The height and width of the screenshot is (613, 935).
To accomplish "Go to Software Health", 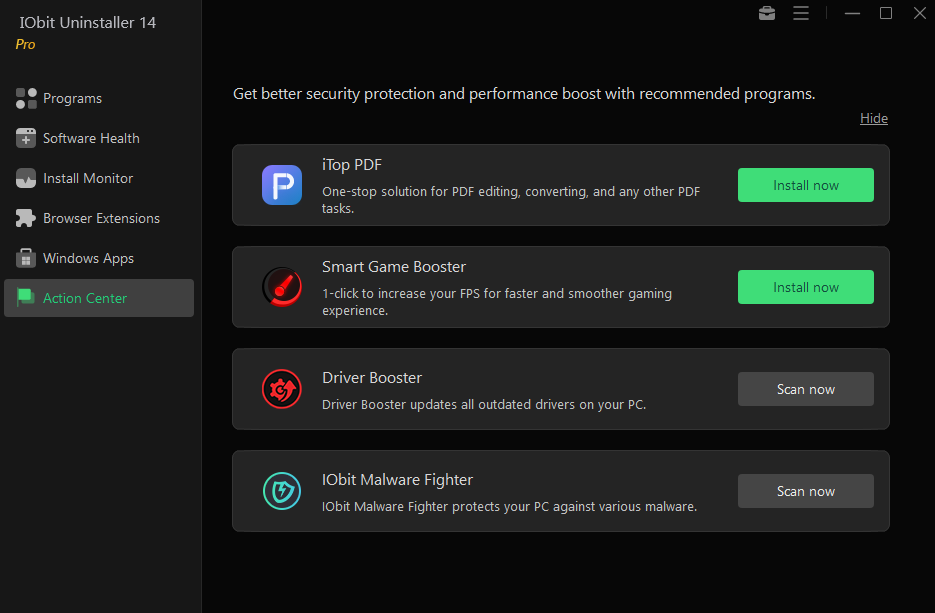I will coord(99,138).
